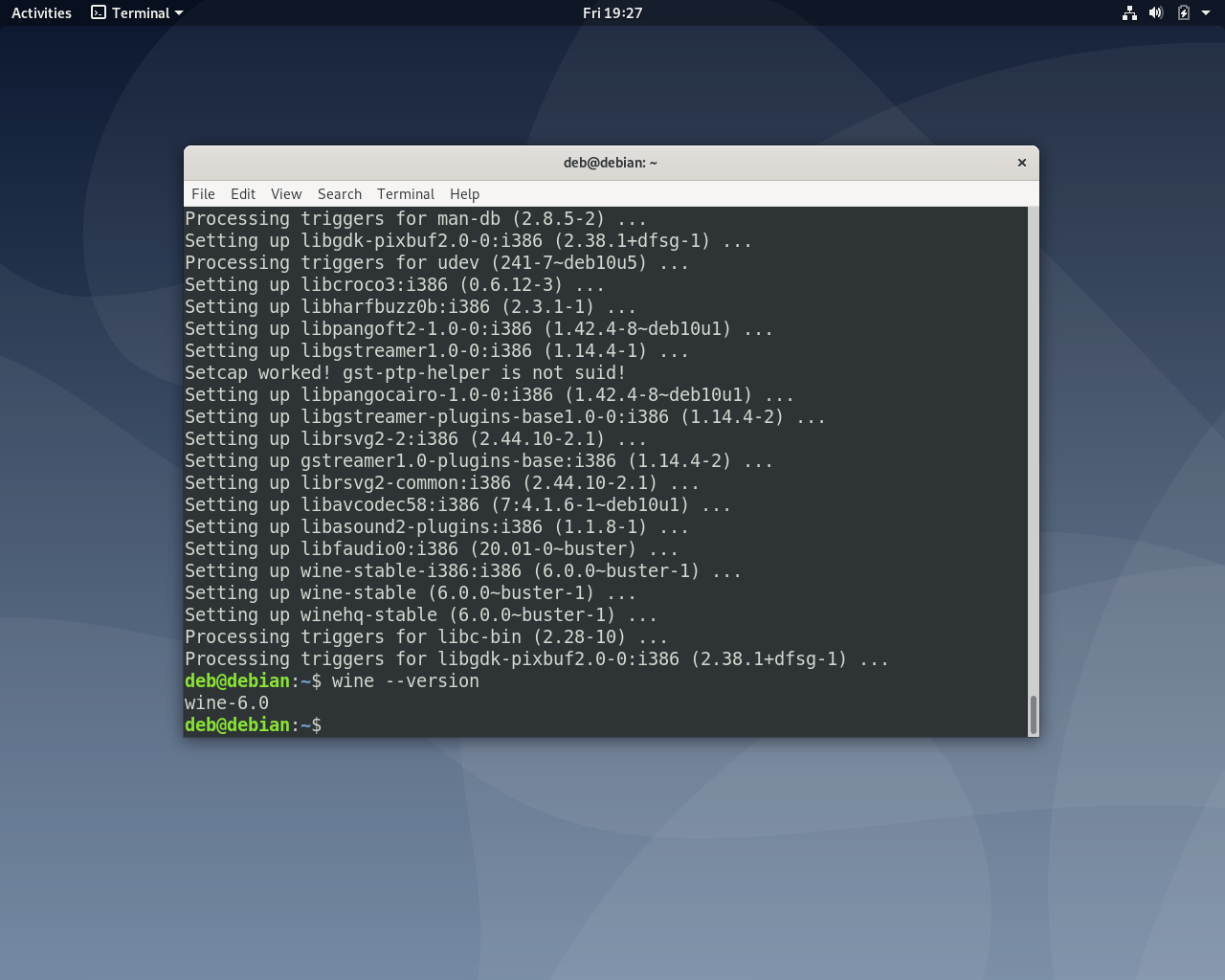Click the battery power status icon

tap(1184, 12)
